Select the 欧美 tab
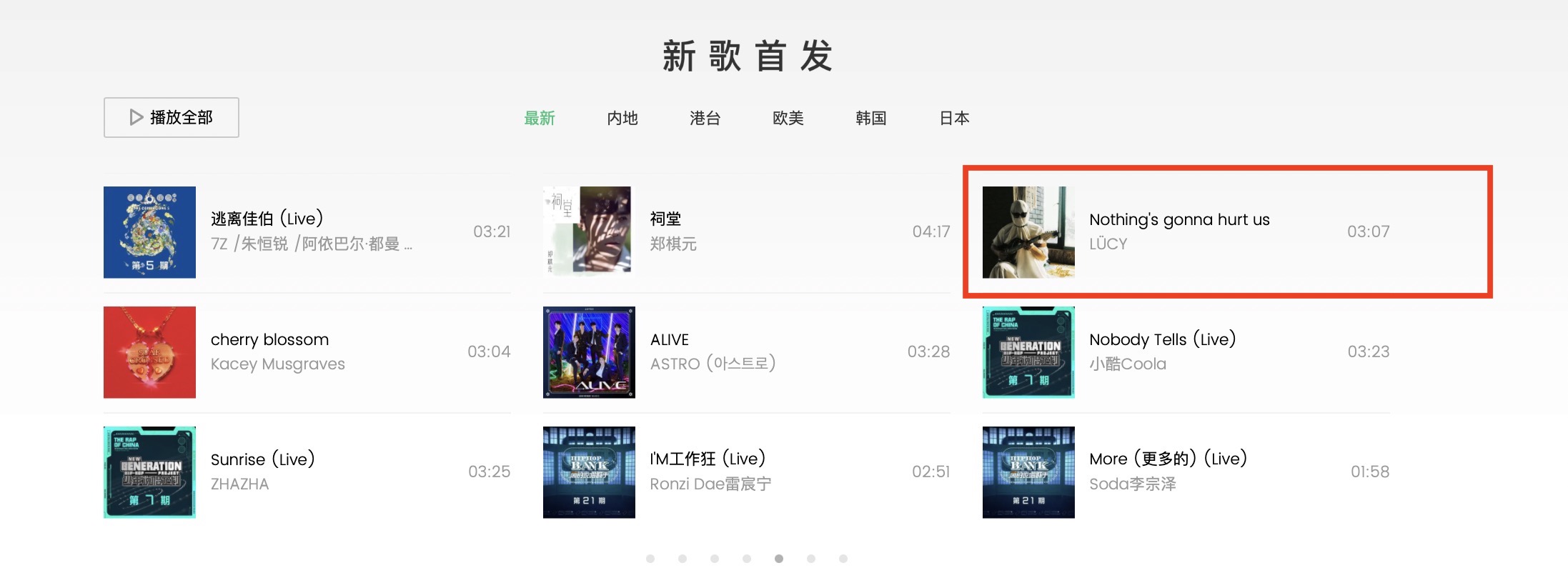Viewport: 1568px width, 583px height. pyautogui.click(x=788, y=118)
